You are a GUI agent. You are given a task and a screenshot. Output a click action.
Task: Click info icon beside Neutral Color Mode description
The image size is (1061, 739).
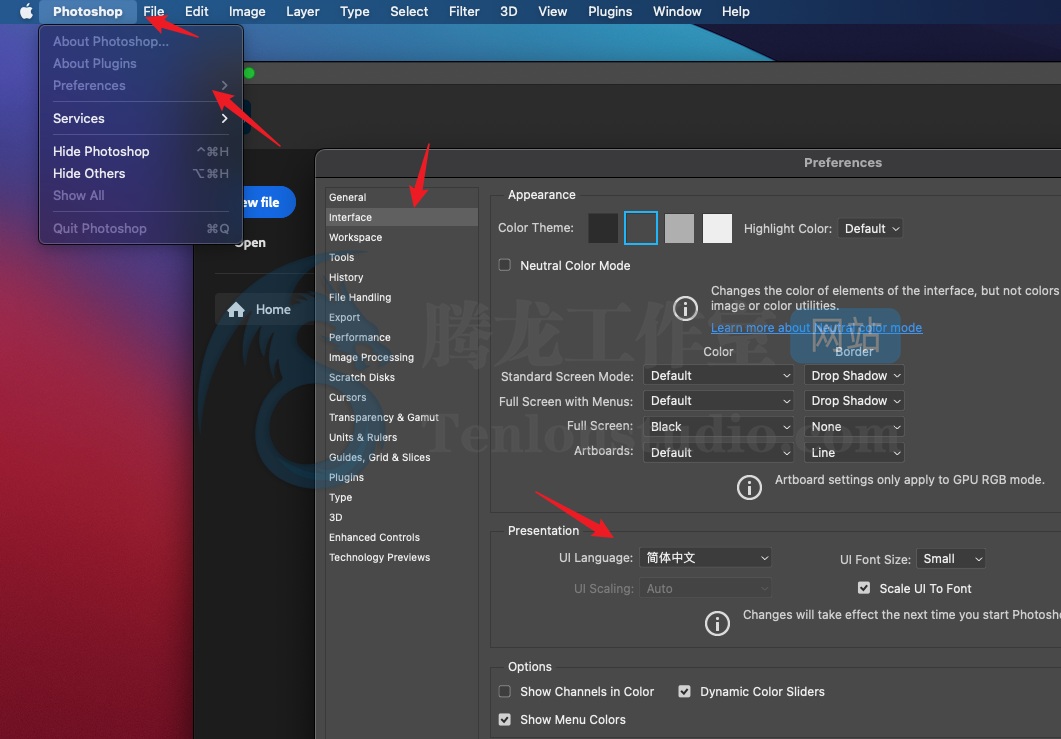point(685,309)
